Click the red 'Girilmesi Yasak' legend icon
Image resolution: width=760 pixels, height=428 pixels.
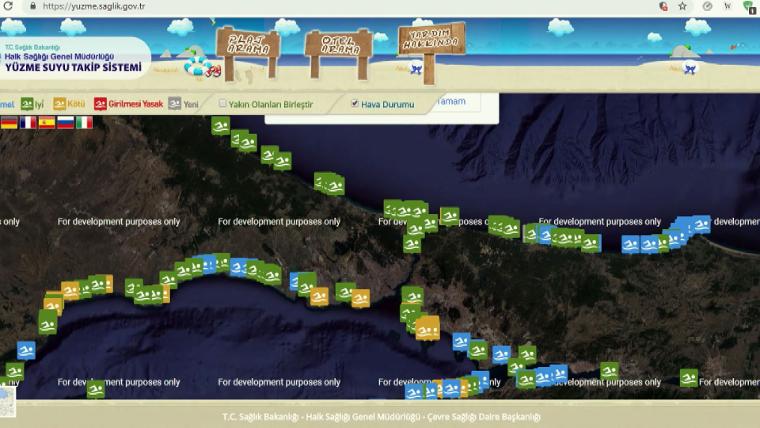(x=100, y=104)
